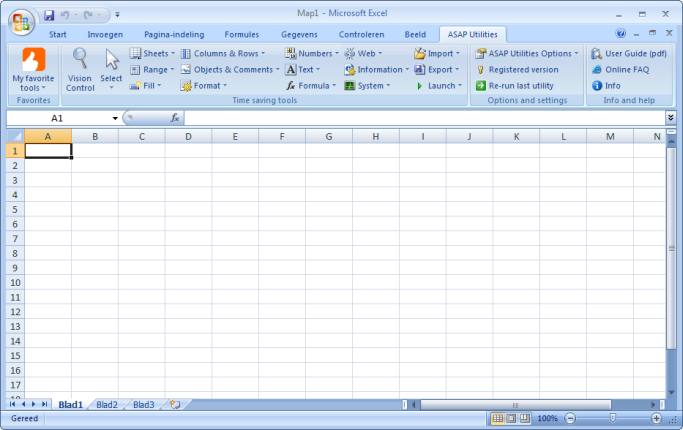
Task: Open the Export tools menu
Action: coord(437,70)
